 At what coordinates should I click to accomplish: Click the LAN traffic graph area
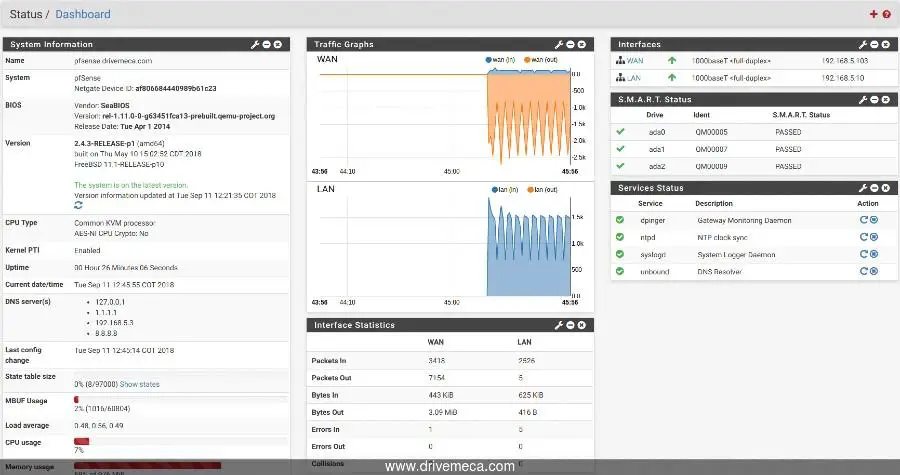coord(445,247)
